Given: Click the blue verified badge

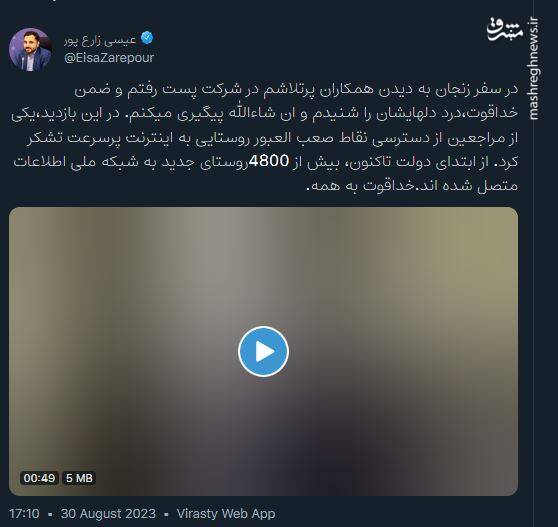Looking at the screenshot, I should coord(147,38).
